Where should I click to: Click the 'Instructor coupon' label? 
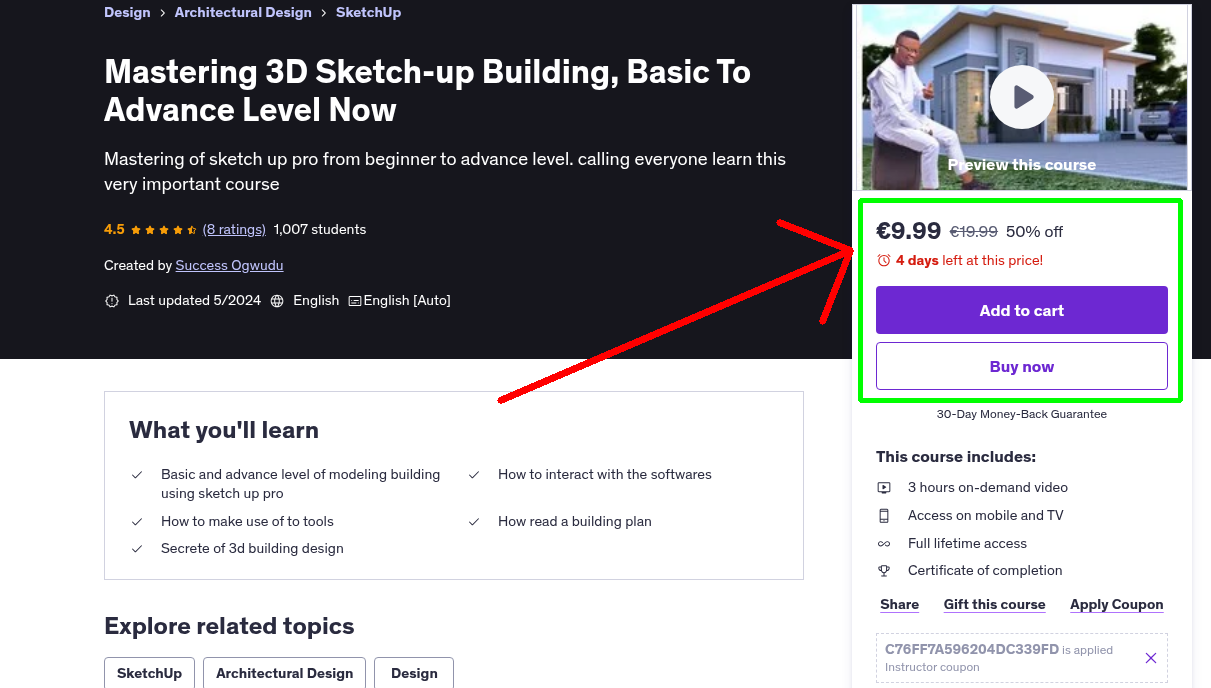click(x=932, y=668)
